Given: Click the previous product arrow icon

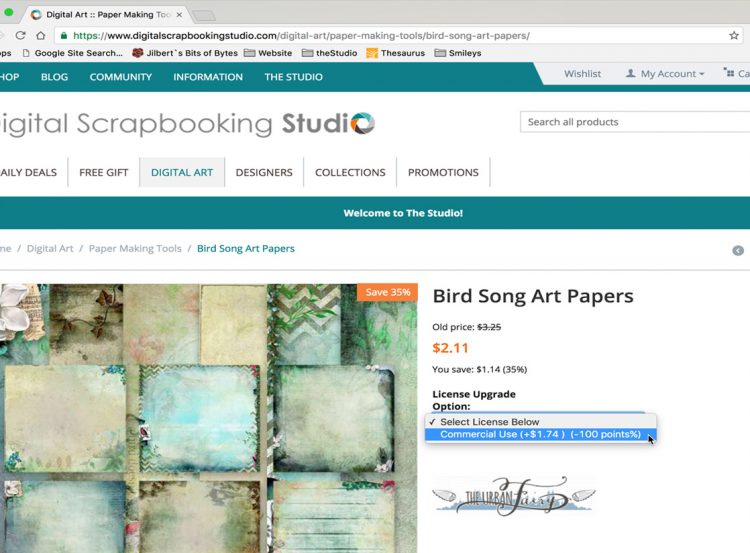Looking at the screenshot, I should coord(738,251).
